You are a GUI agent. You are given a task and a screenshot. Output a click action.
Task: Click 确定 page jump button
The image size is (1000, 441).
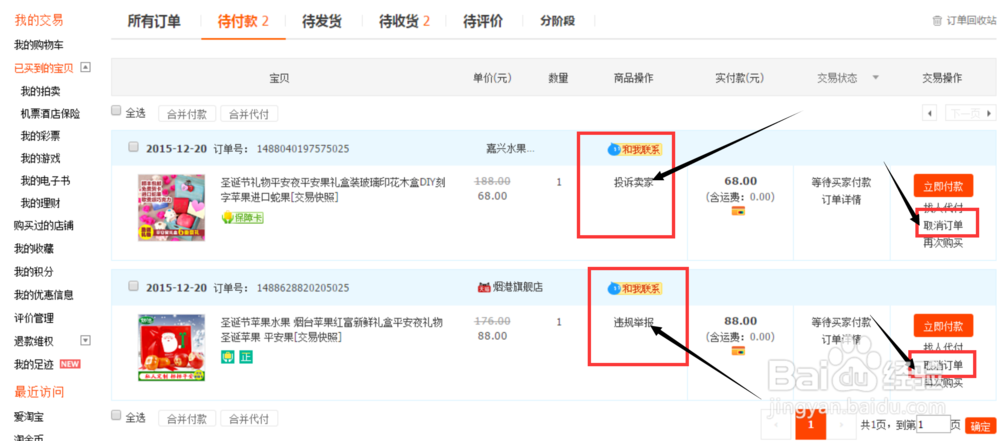pos(980,426)
